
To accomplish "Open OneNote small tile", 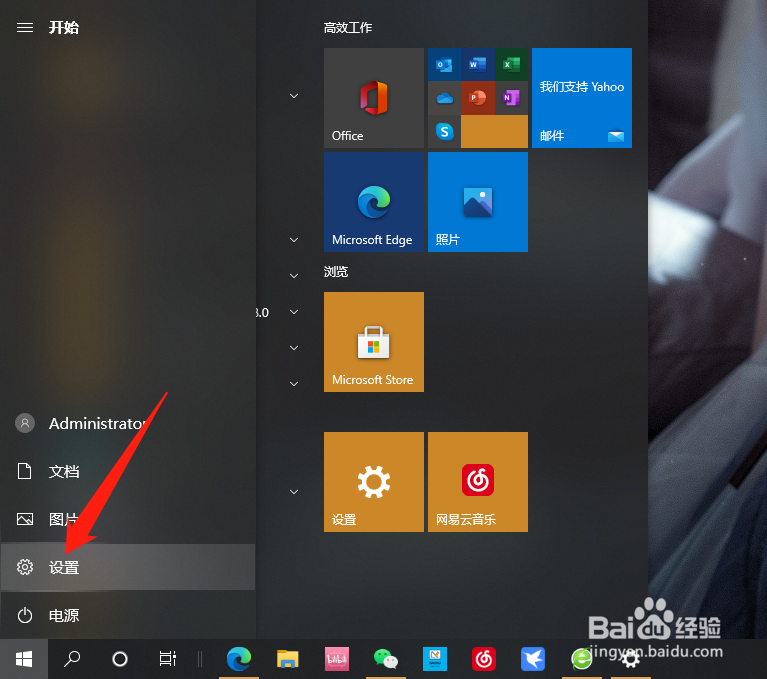I will [x=511, y=98].
